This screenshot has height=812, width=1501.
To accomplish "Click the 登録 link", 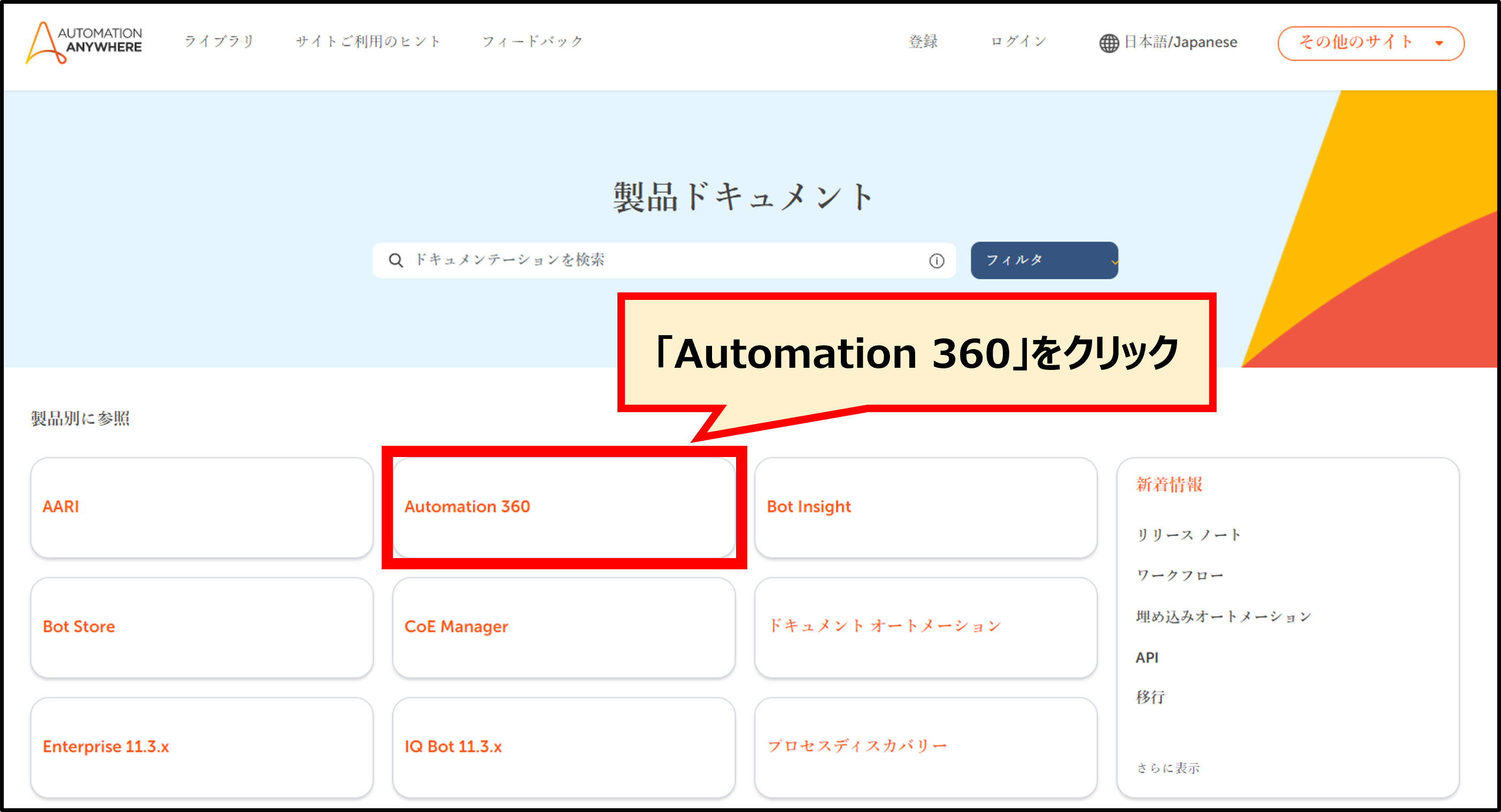I will pos(923,41).
